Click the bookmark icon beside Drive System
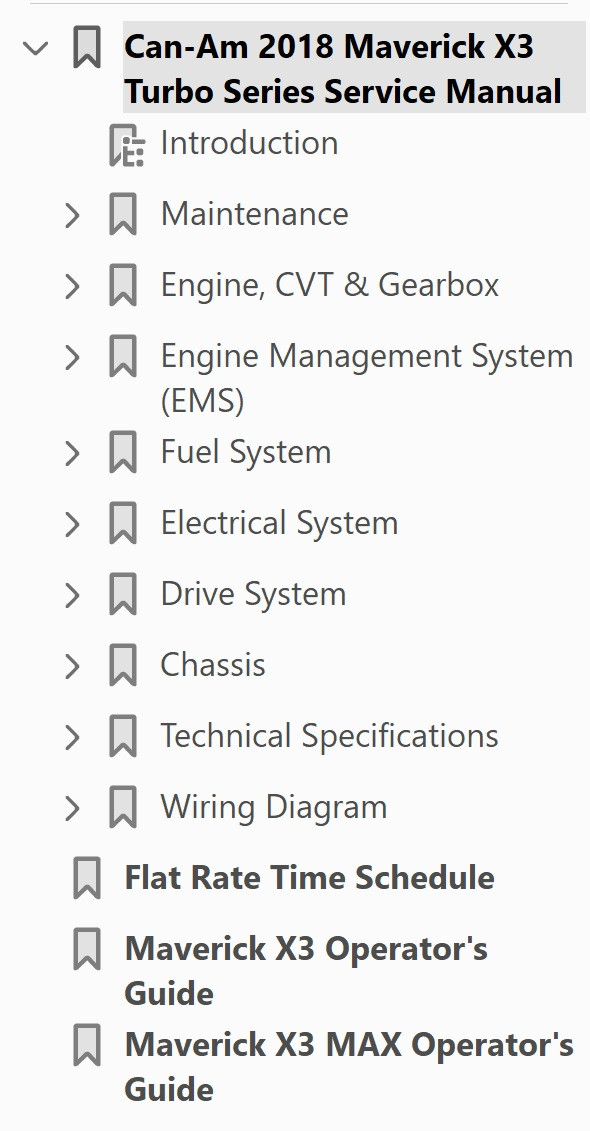This screenshot has width=590, height=1131. pos(123,594)
